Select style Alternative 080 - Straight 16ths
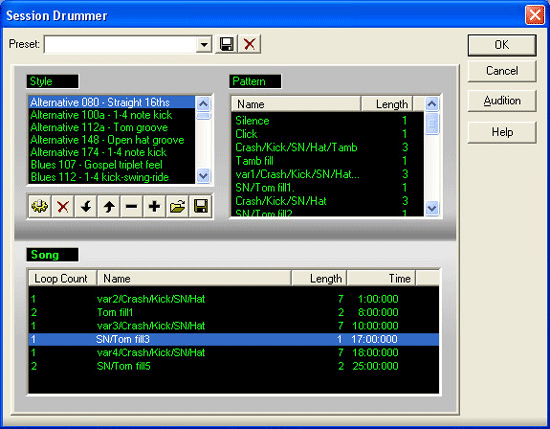550x429 pixels. pos(112,102)
